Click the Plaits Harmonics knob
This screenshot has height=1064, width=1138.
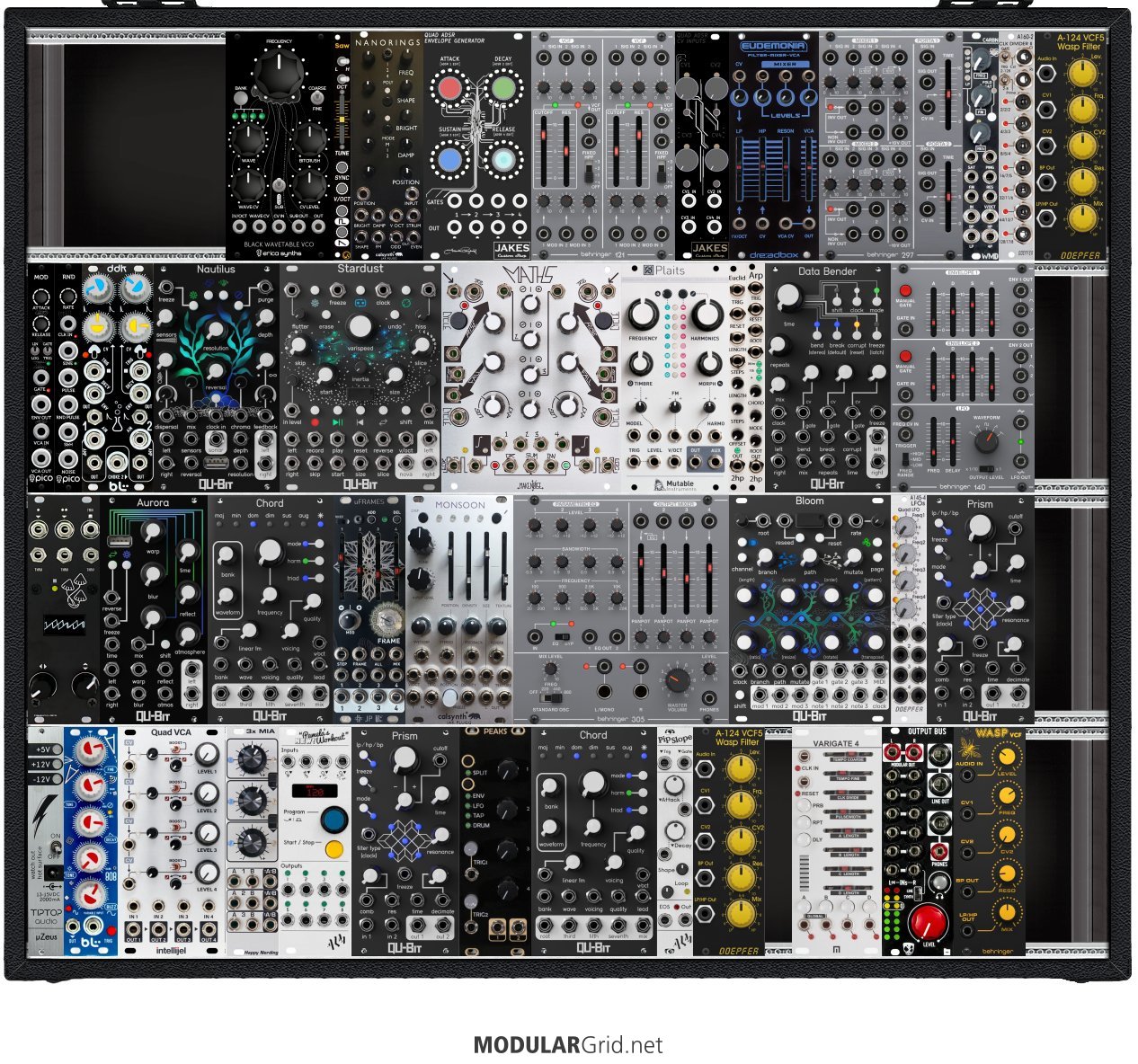pyautogui.click(x=707, y=315)
